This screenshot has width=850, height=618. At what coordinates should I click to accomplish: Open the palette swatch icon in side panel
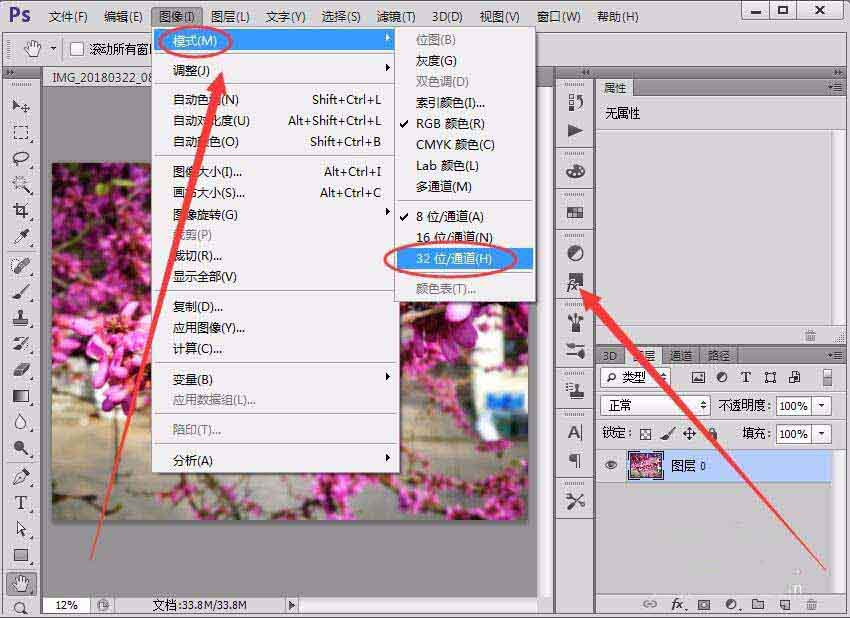(575, 172)
